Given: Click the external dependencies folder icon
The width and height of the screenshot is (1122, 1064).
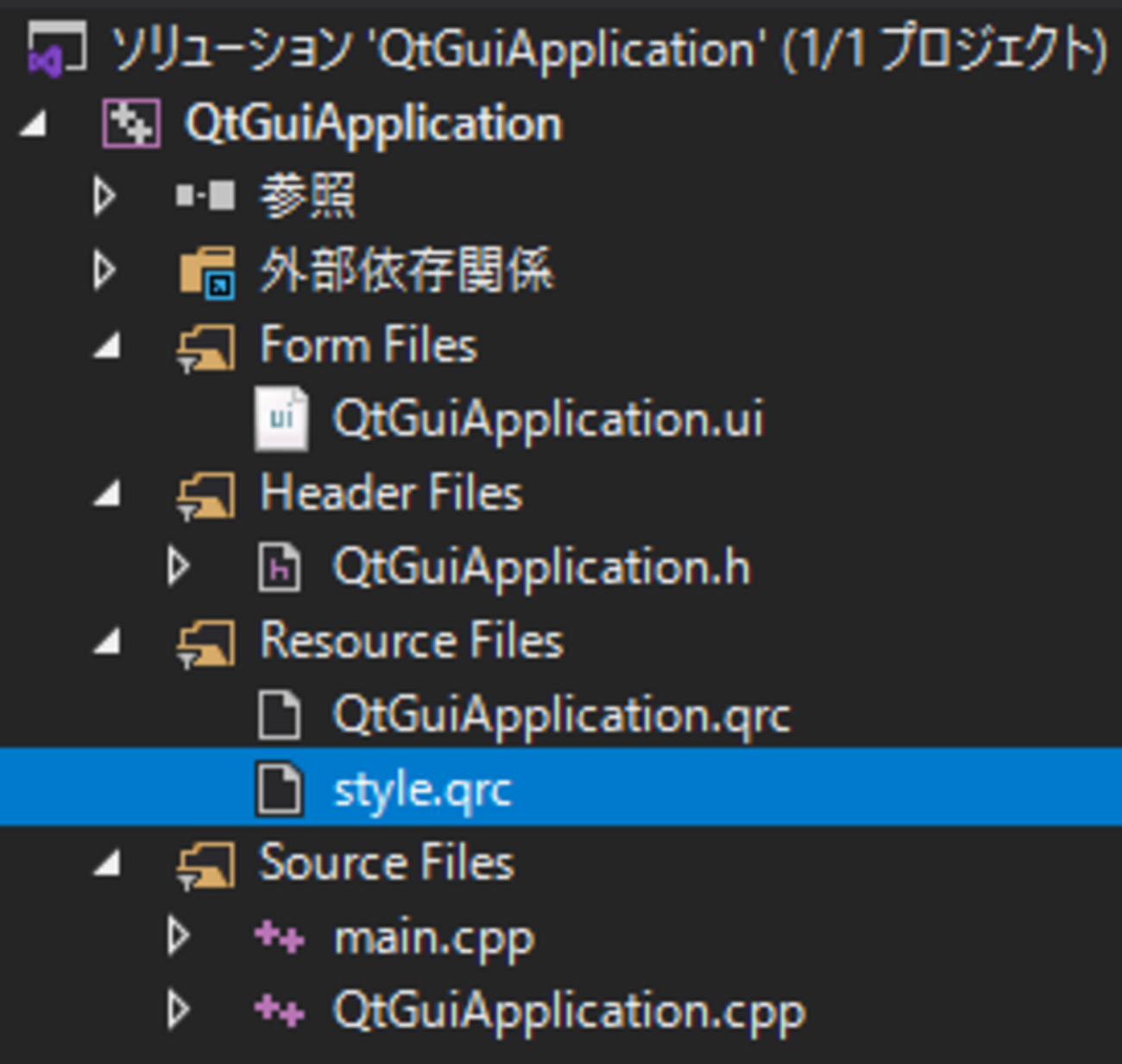Looking at the screenshot, I should click(207, 272).
